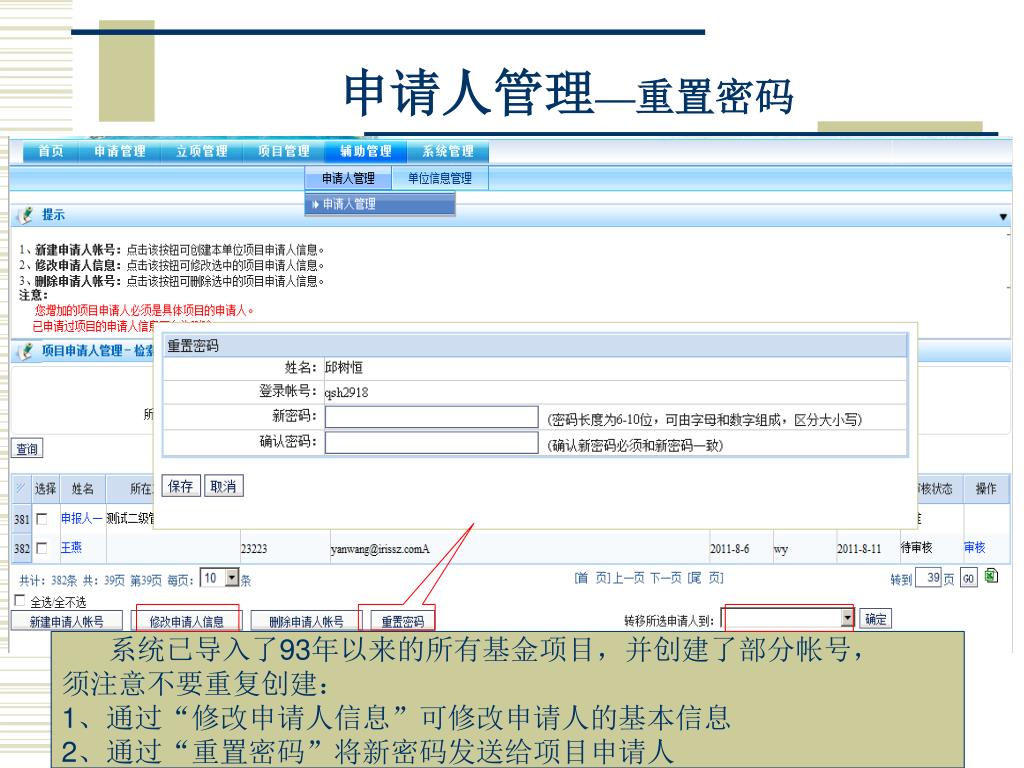Click the 取消 button

pos(223,486)
